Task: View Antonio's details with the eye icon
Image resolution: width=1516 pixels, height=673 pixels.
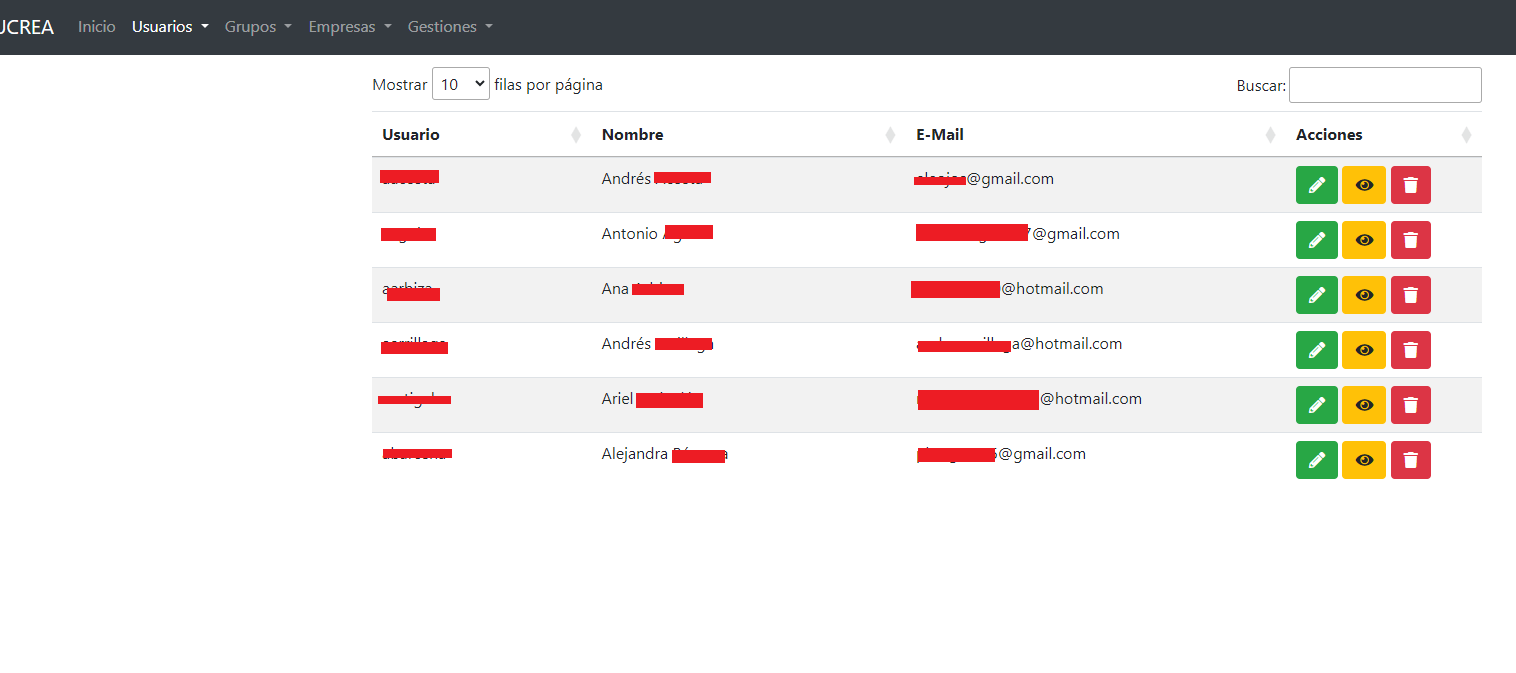Action: point(1363,240)
